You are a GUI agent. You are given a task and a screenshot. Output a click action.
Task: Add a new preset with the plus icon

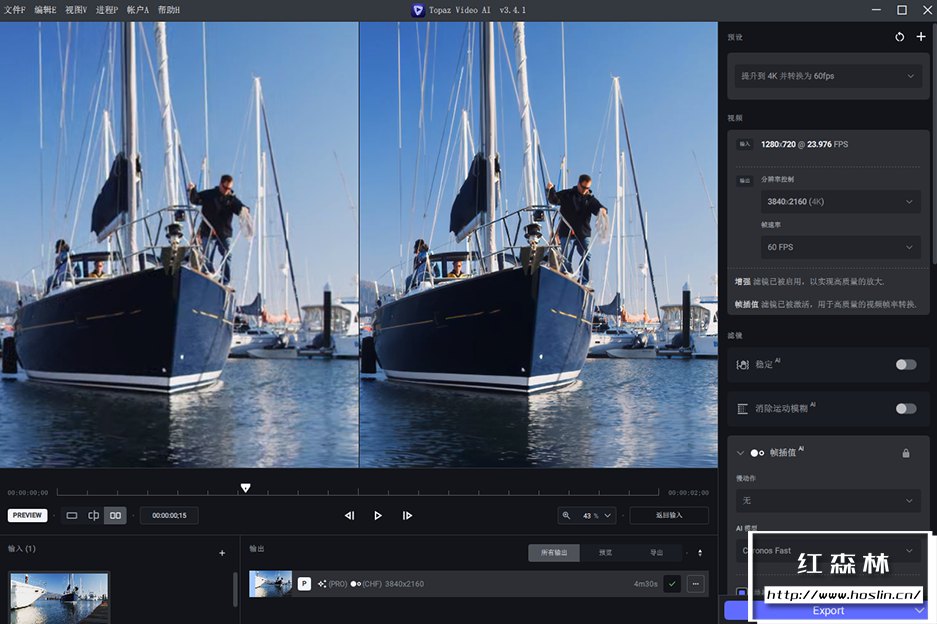pos(921,37)
